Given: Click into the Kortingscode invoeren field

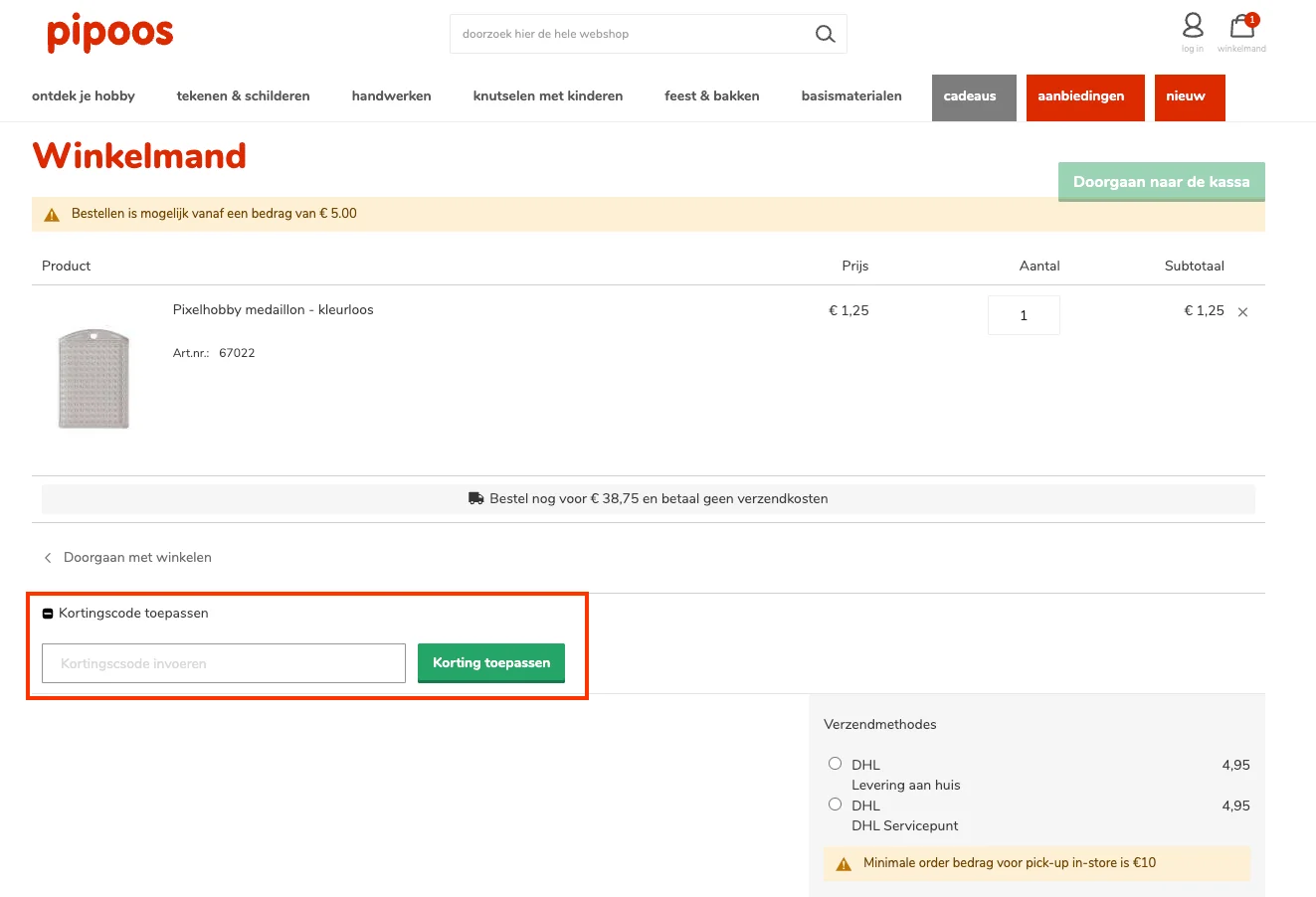Looking at the screenshot, I should tap(223, 663).
